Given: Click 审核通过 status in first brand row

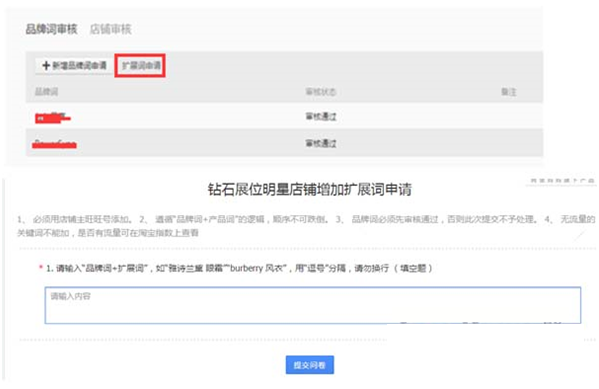Looking at the screenshot, I should pyautogui.click(x=321, y=117).
